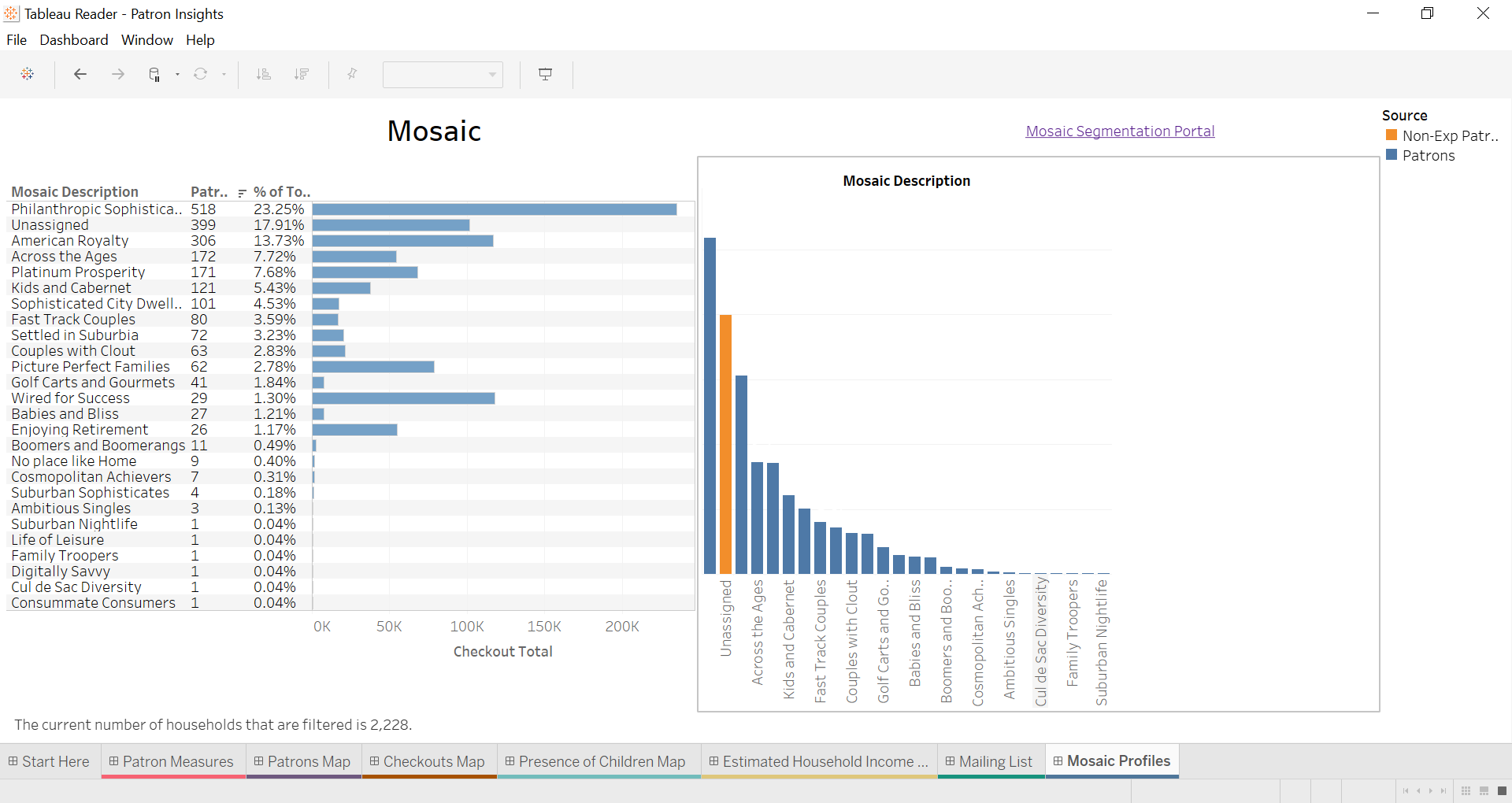Viewport: 1512px width, 803px height.
Task: Open the pause auto updates dropdown arrow
Action: point(177,75)
